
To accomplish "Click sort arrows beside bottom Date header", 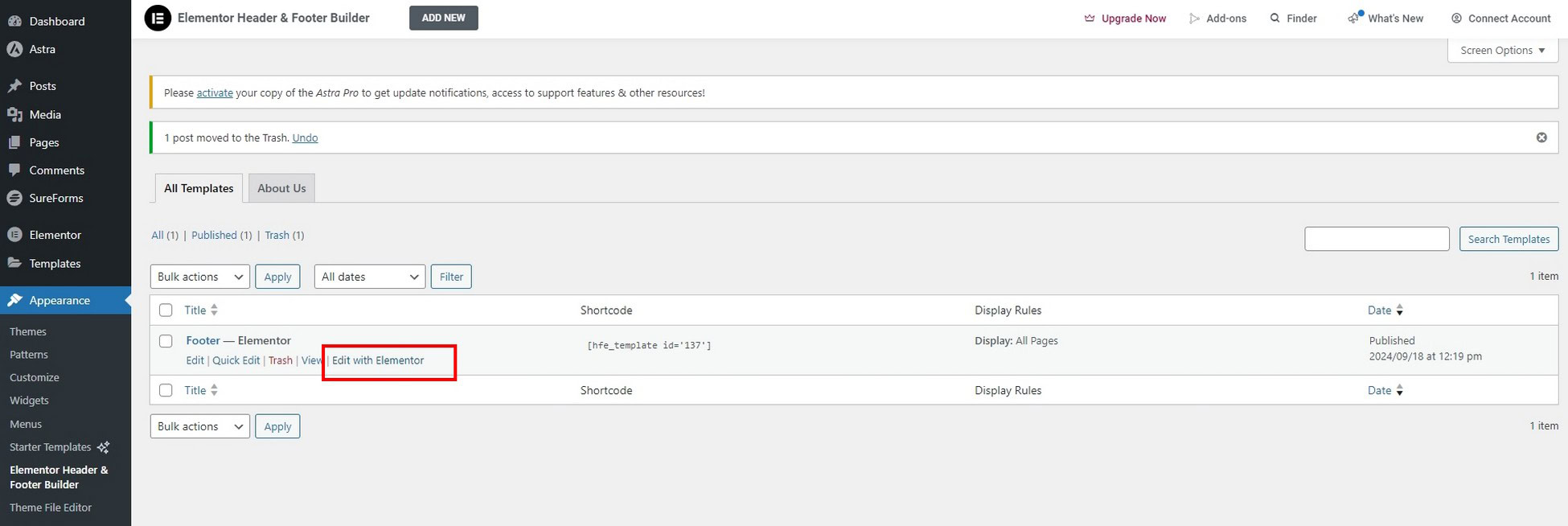I will point(1399,391).
